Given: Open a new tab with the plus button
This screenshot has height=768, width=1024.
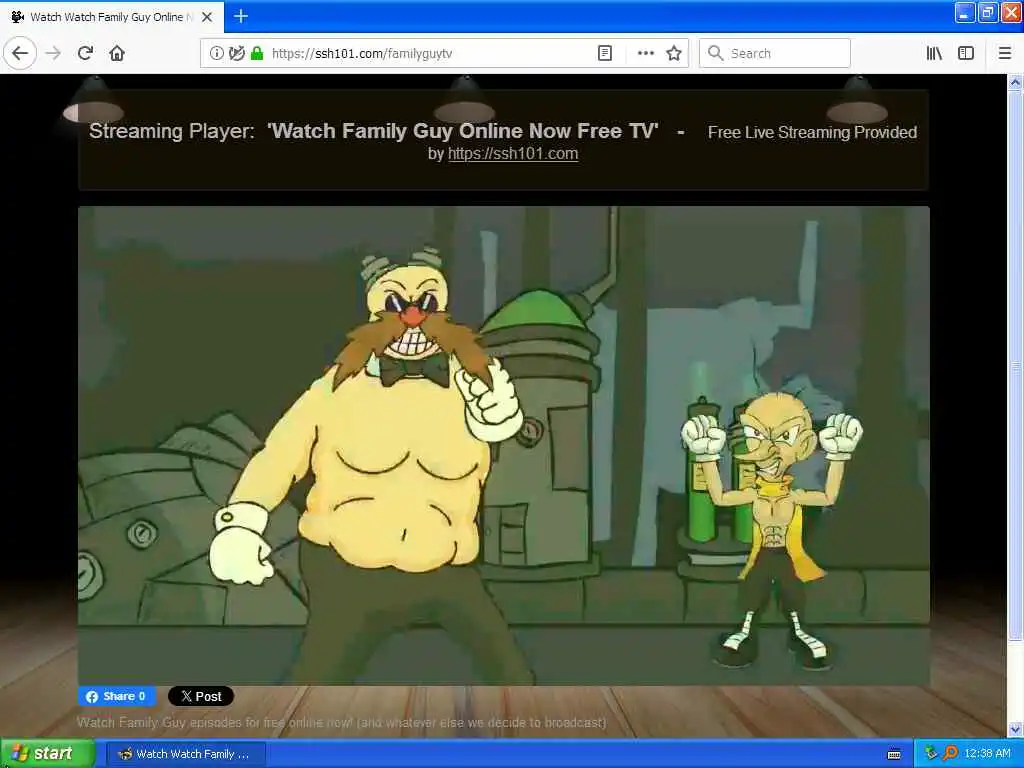Looking at the screenshot, I should coord(241,16).
